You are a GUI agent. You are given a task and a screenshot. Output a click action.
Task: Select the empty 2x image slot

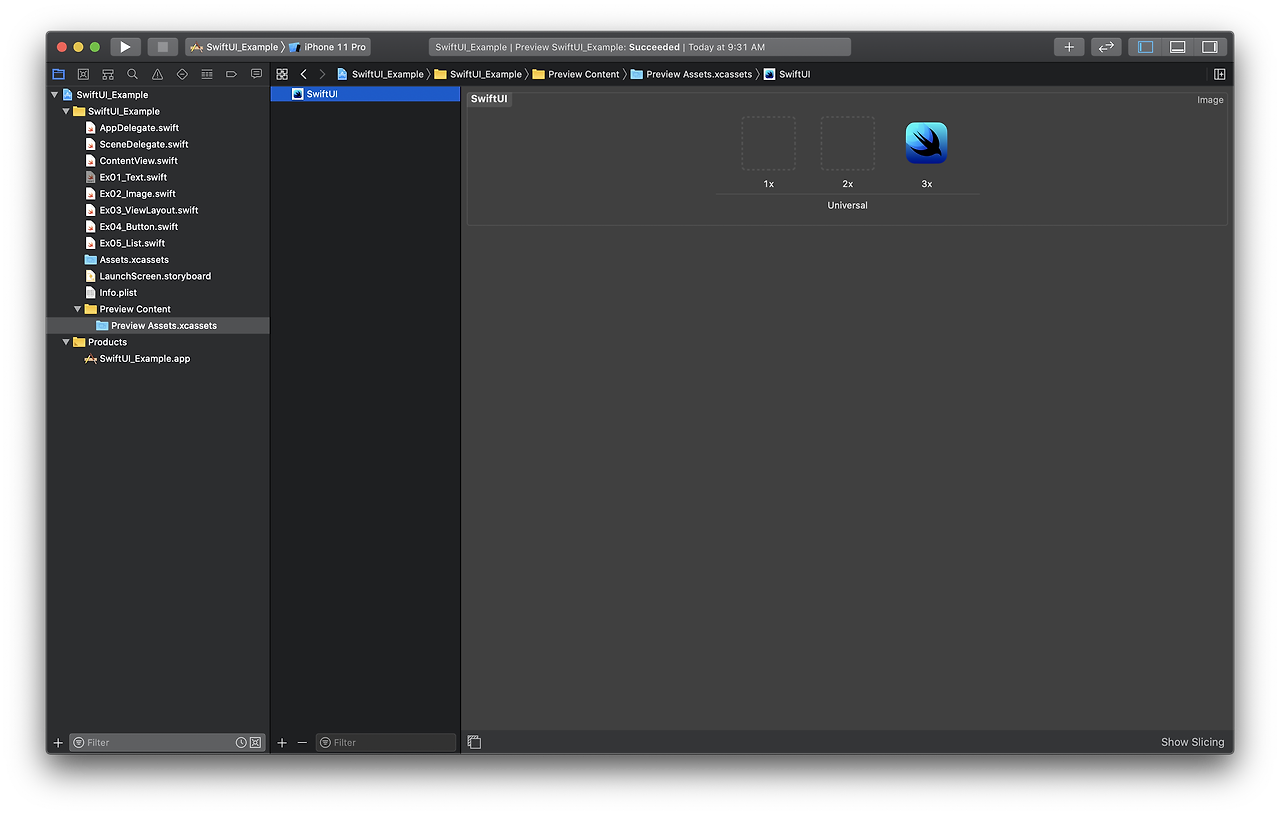tap(848, 143)
